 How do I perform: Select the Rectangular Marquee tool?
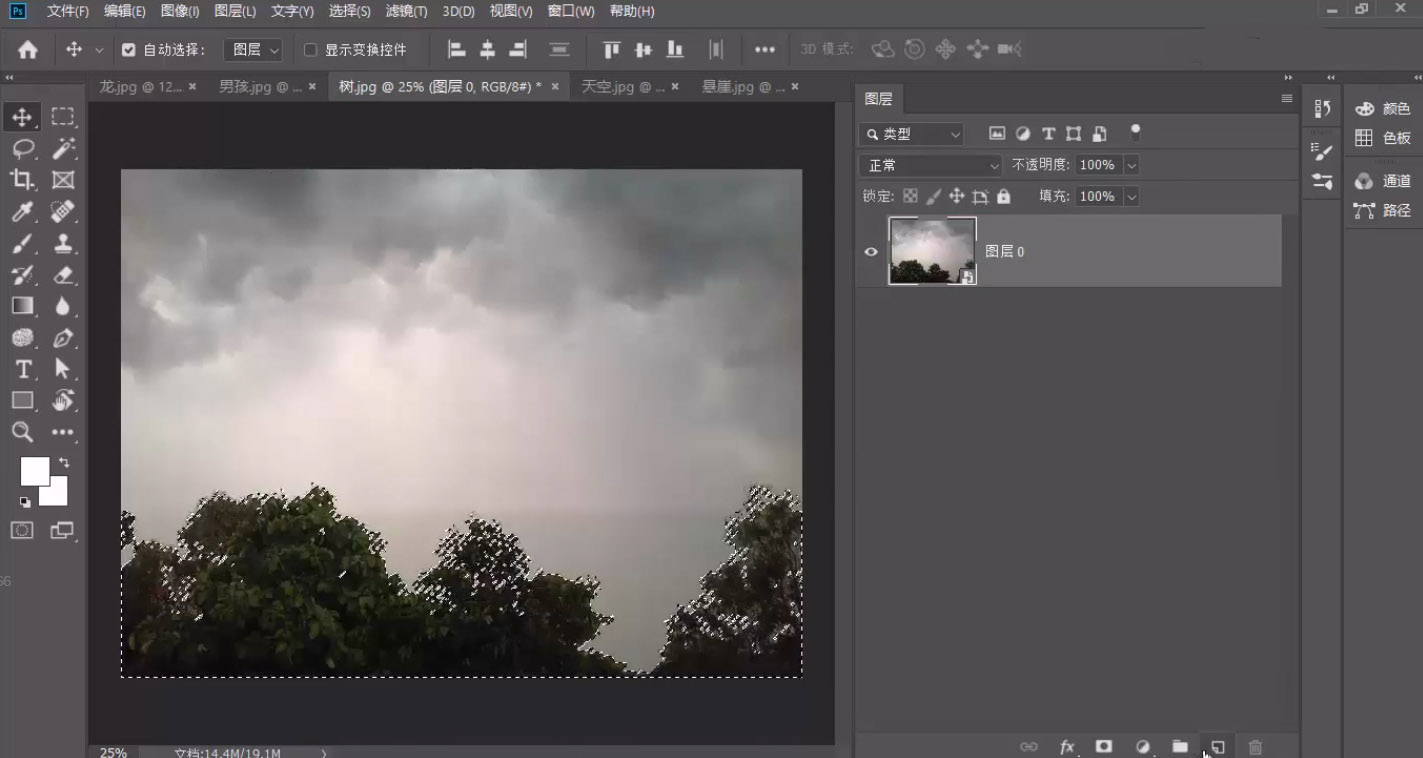[63, 117]
